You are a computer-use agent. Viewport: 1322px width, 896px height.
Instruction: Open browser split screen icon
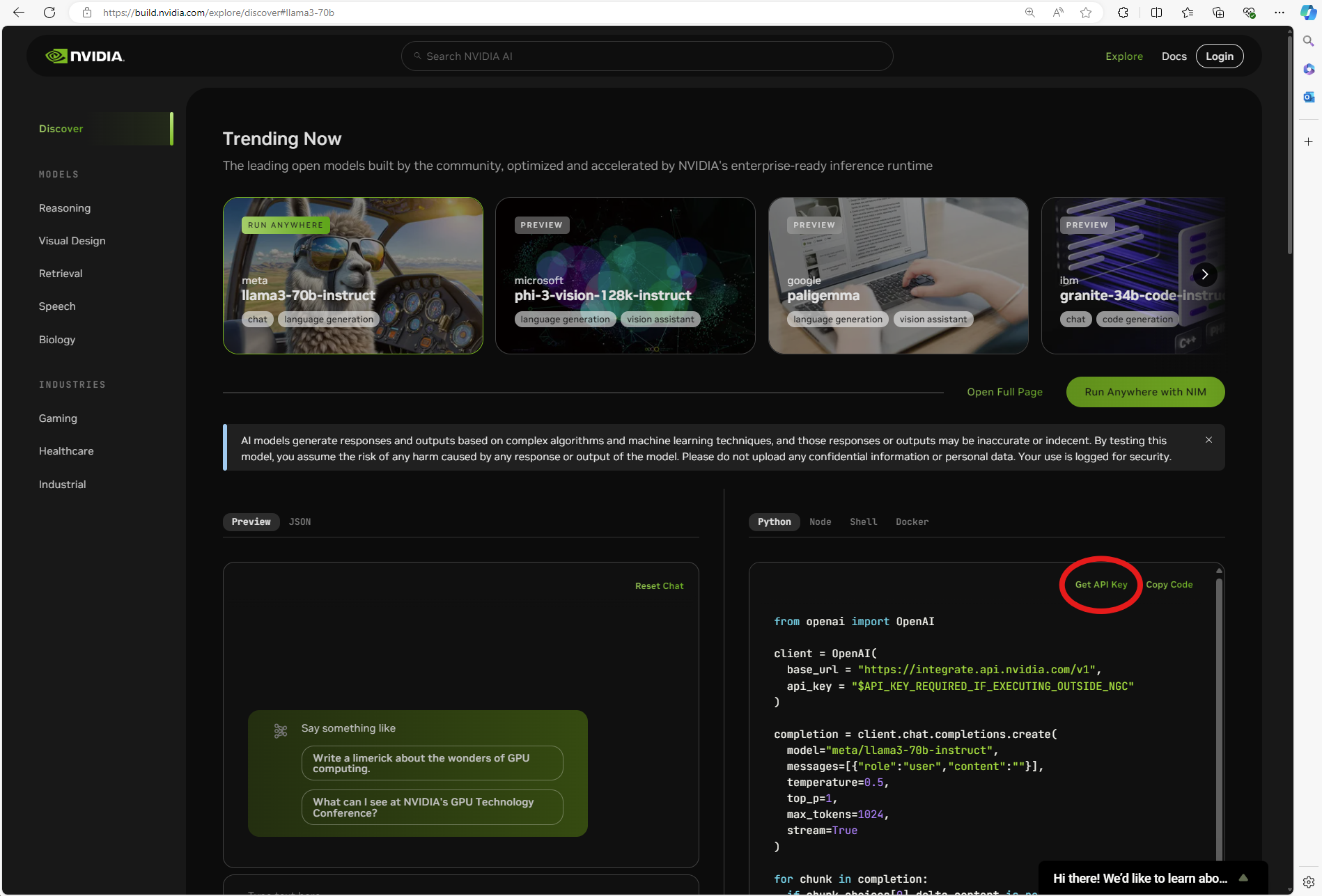[x=1156, y=13]
